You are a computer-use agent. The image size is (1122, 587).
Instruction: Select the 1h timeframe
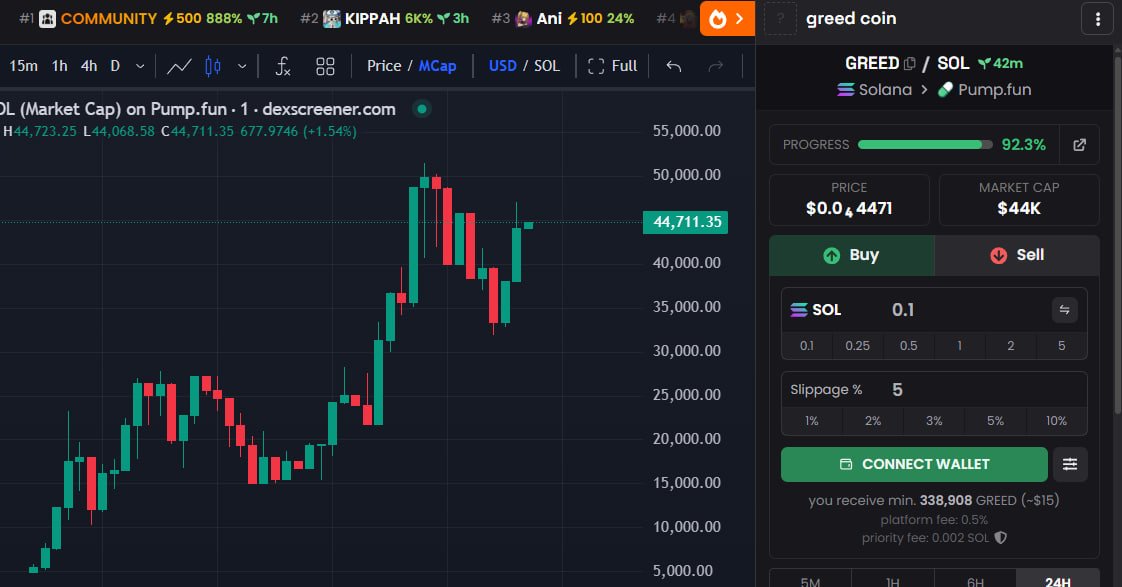click(59, 66)
